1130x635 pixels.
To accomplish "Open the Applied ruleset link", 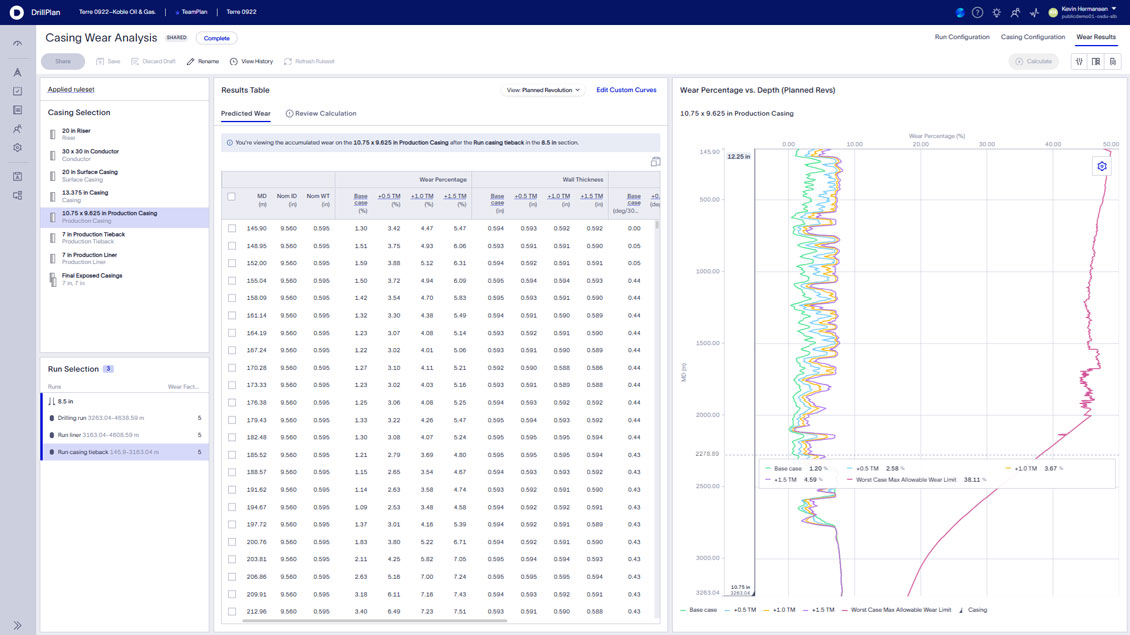I will click(71, 89).
